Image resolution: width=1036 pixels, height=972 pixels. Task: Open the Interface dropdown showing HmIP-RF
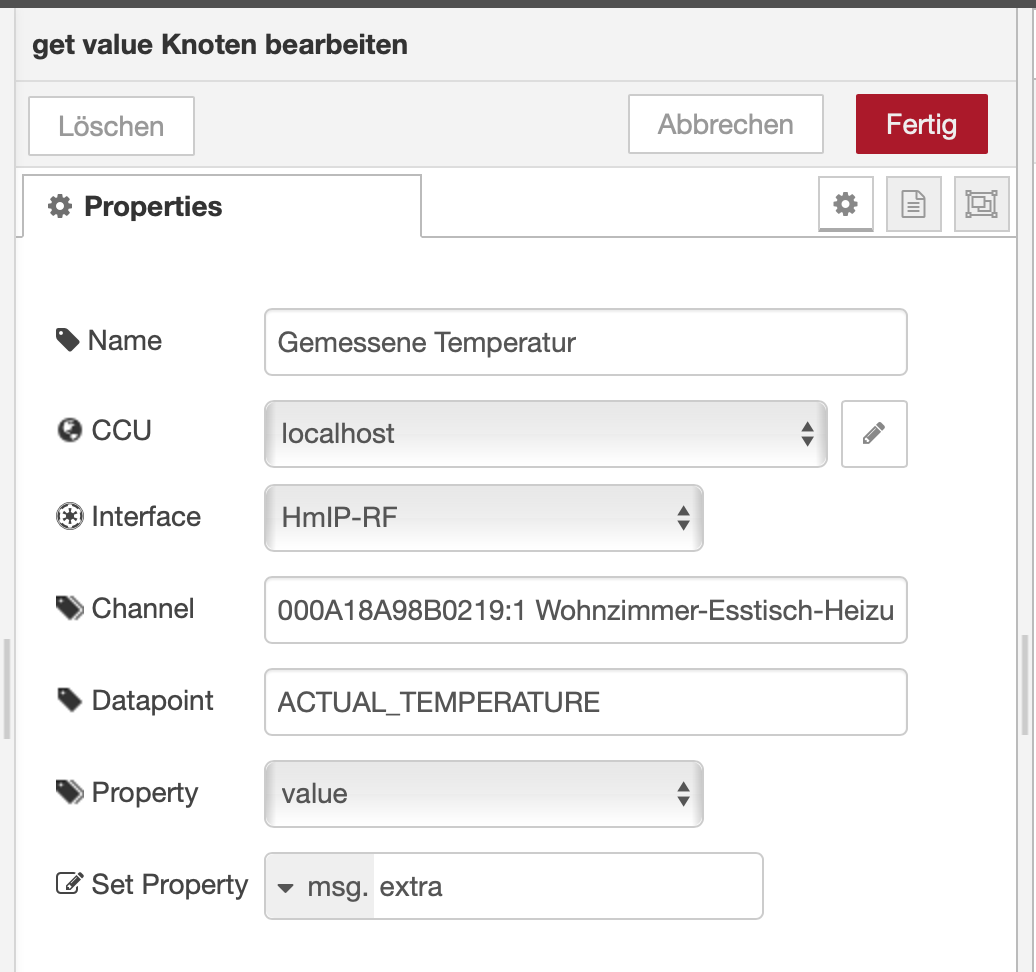click(483, 518)
